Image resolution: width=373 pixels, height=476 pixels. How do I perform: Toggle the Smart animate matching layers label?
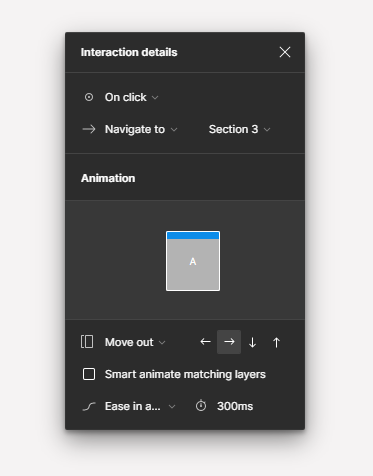coord(185,374)
